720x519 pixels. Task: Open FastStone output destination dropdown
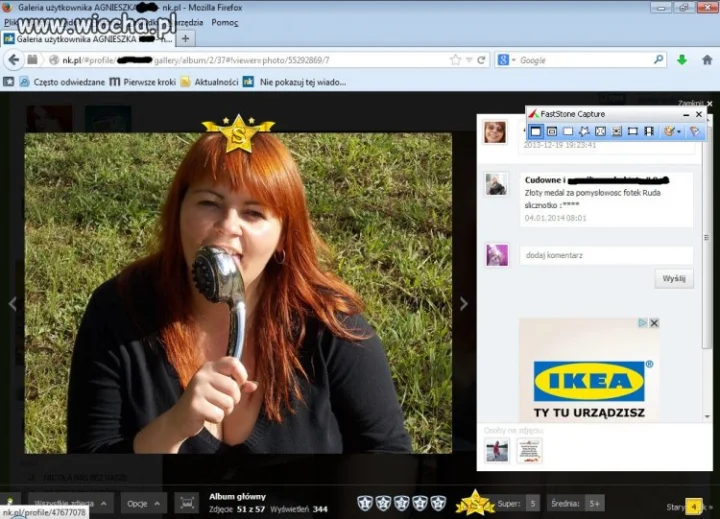click(672, 132)
